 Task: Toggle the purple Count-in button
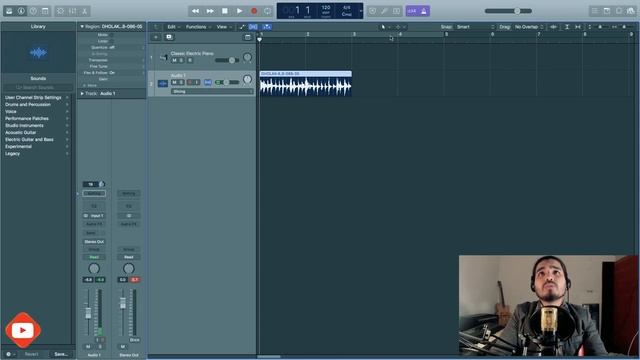[x=411, y=11]
